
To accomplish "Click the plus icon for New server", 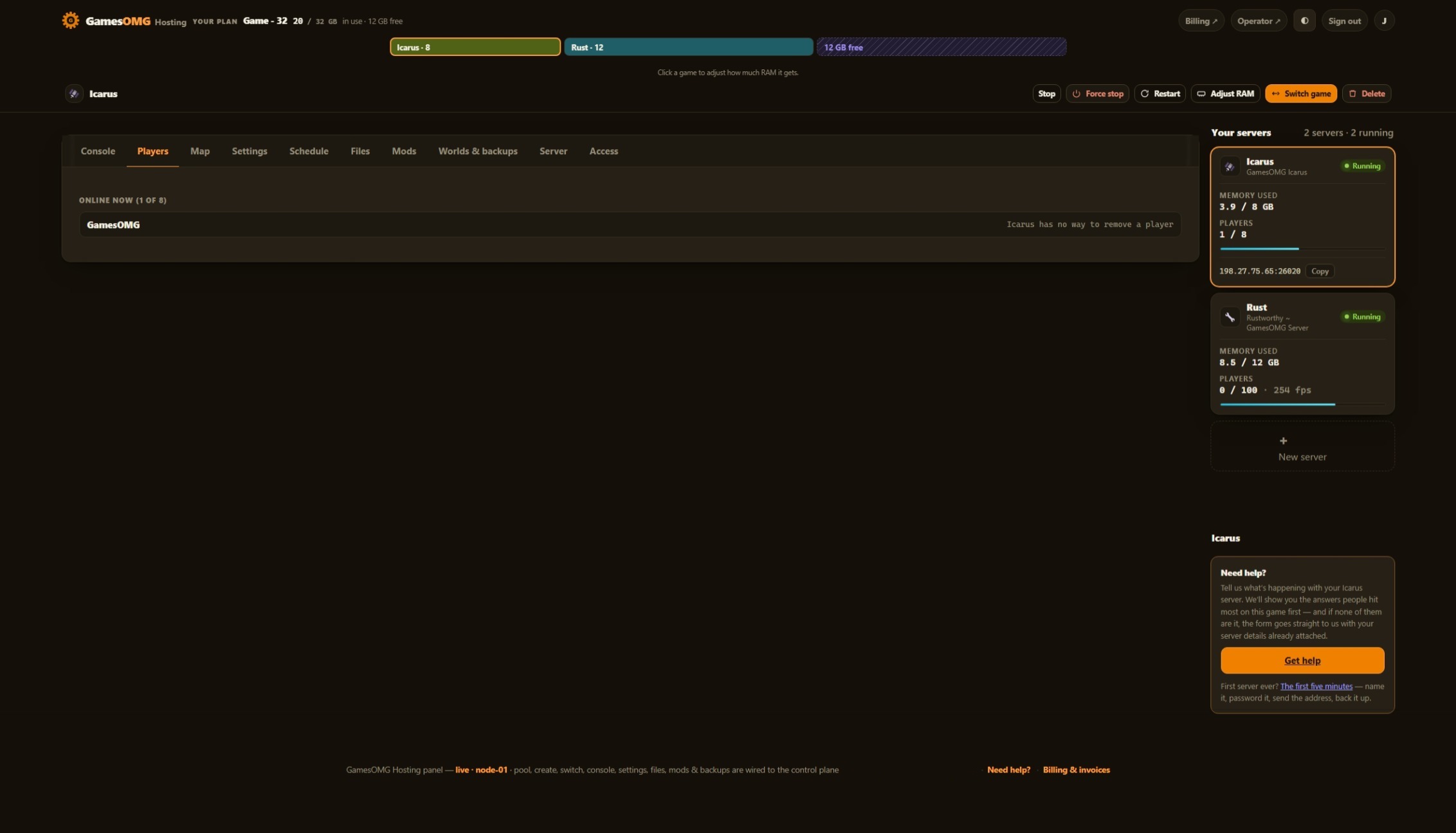I will (1283, 441).
